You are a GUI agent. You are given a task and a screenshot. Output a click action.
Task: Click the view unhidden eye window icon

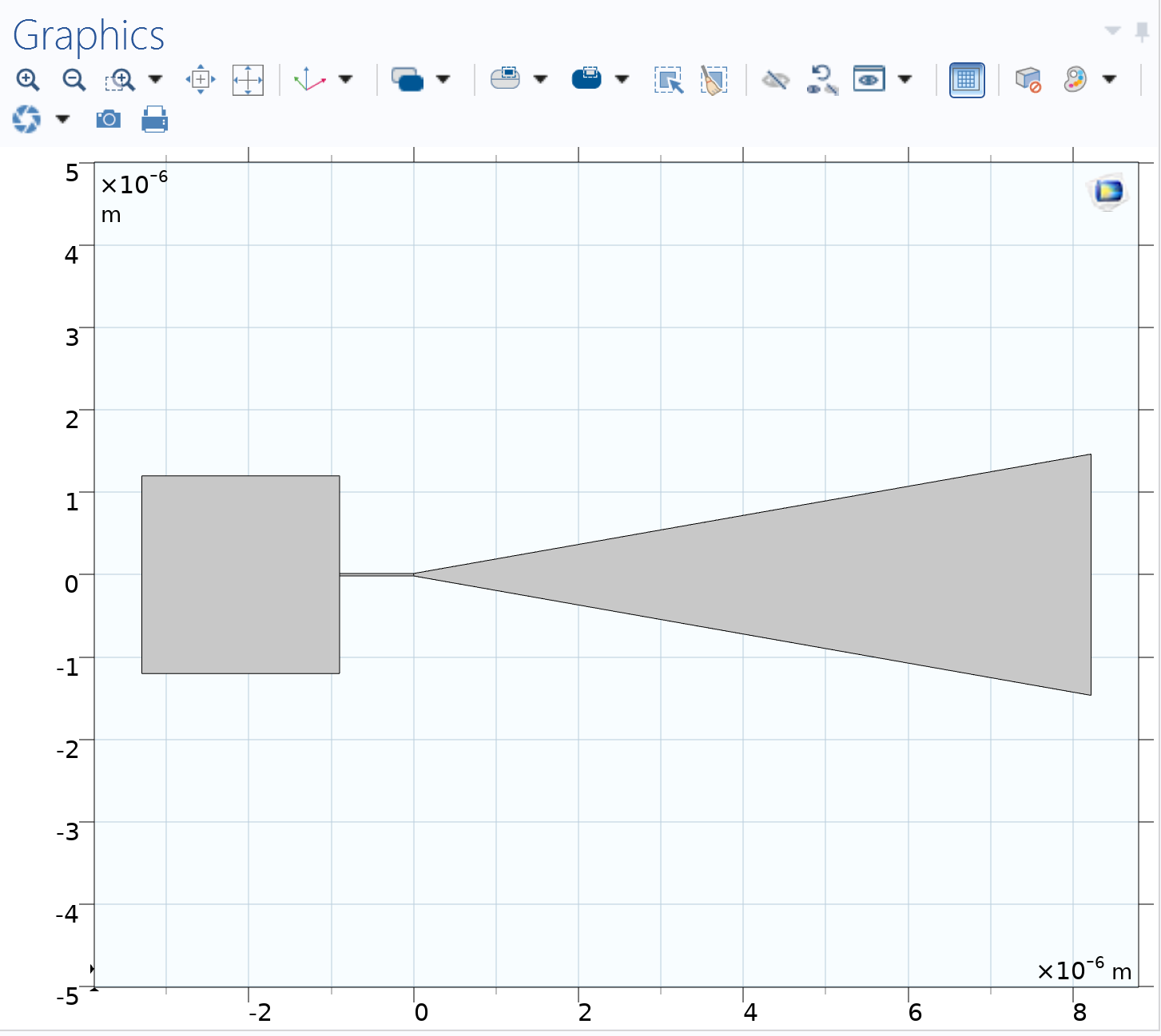coord(869,80)
